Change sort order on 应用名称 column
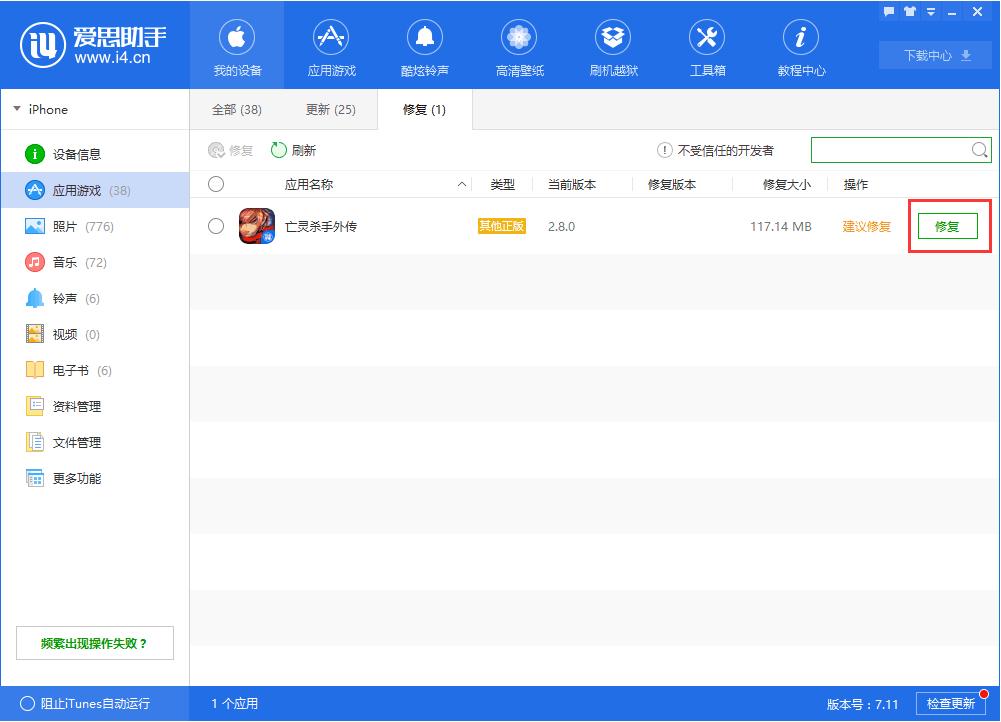1001x722 pixels. pos(460,184)
